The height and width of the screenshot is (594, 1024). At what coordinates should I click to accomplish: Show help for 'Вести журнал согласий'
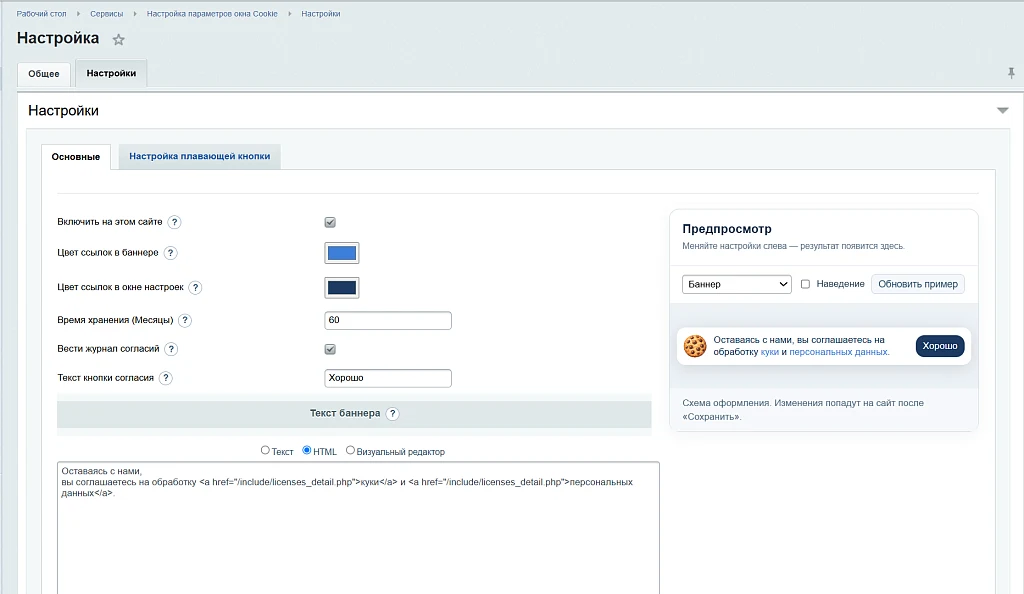(x=171, y=349)
